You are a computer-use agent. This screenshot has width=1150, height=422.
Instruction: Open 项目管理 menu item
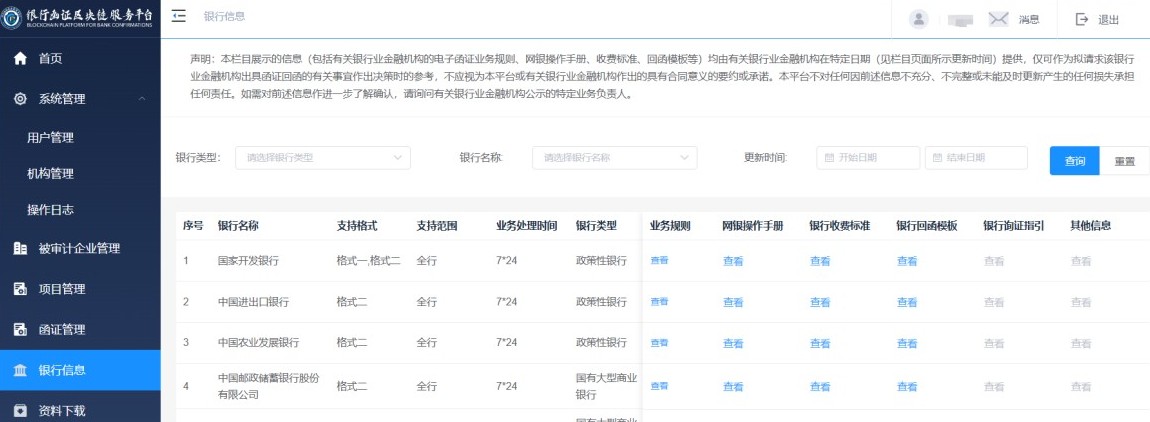[x=62, y=289]
